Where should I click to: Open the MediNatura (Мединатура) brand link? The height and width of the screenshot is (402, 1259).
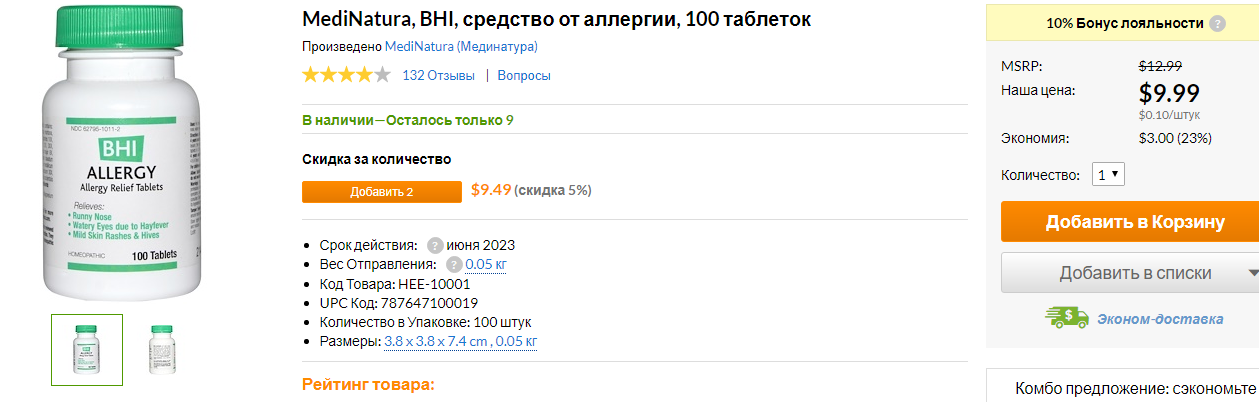461,46
